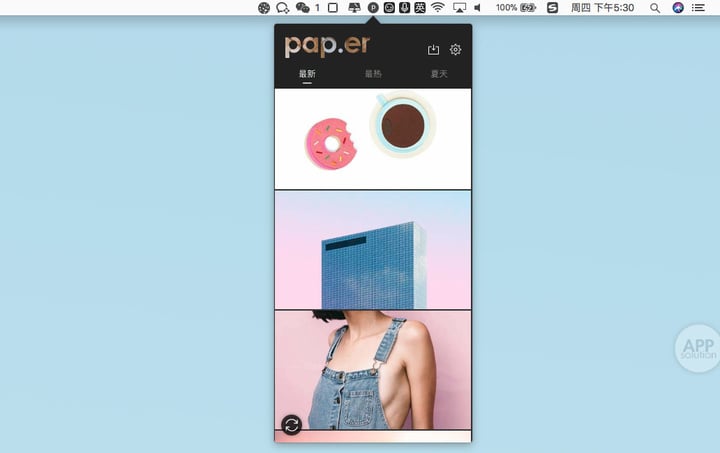Viewport: 720px width, 453px height.
Task: Open the AirPlay display menu
Action: [459, 8]
